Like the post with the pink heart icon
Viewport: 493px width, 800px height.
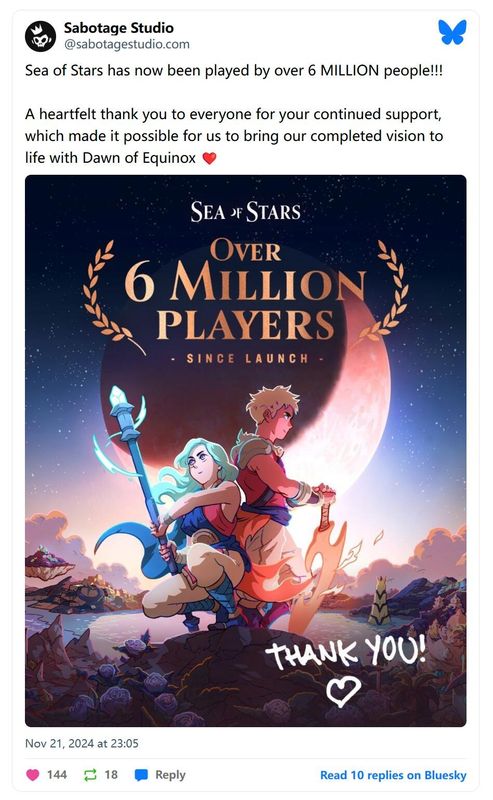click(33, 774)
